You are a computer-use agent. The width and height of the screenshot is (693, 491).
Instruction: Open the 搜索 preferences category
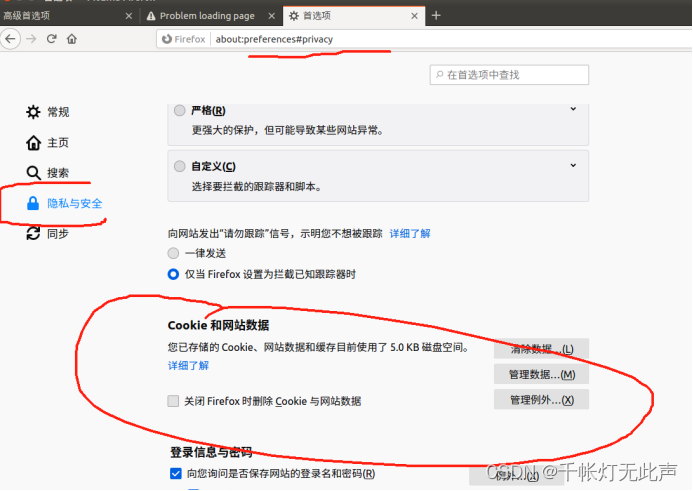tap(47, 173)
